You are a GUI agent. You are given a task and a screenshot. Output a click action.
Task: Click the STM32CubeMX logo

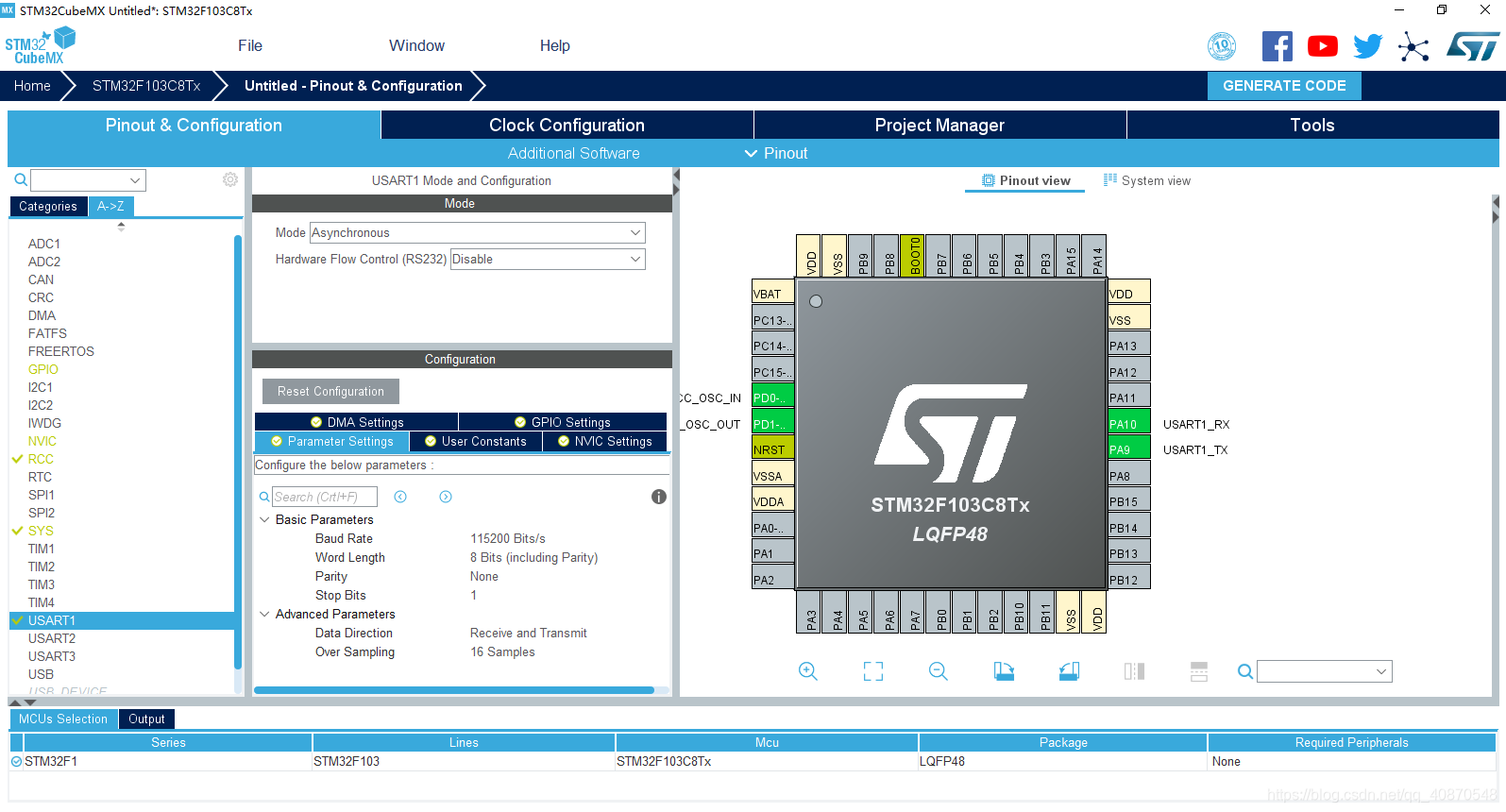40,46
